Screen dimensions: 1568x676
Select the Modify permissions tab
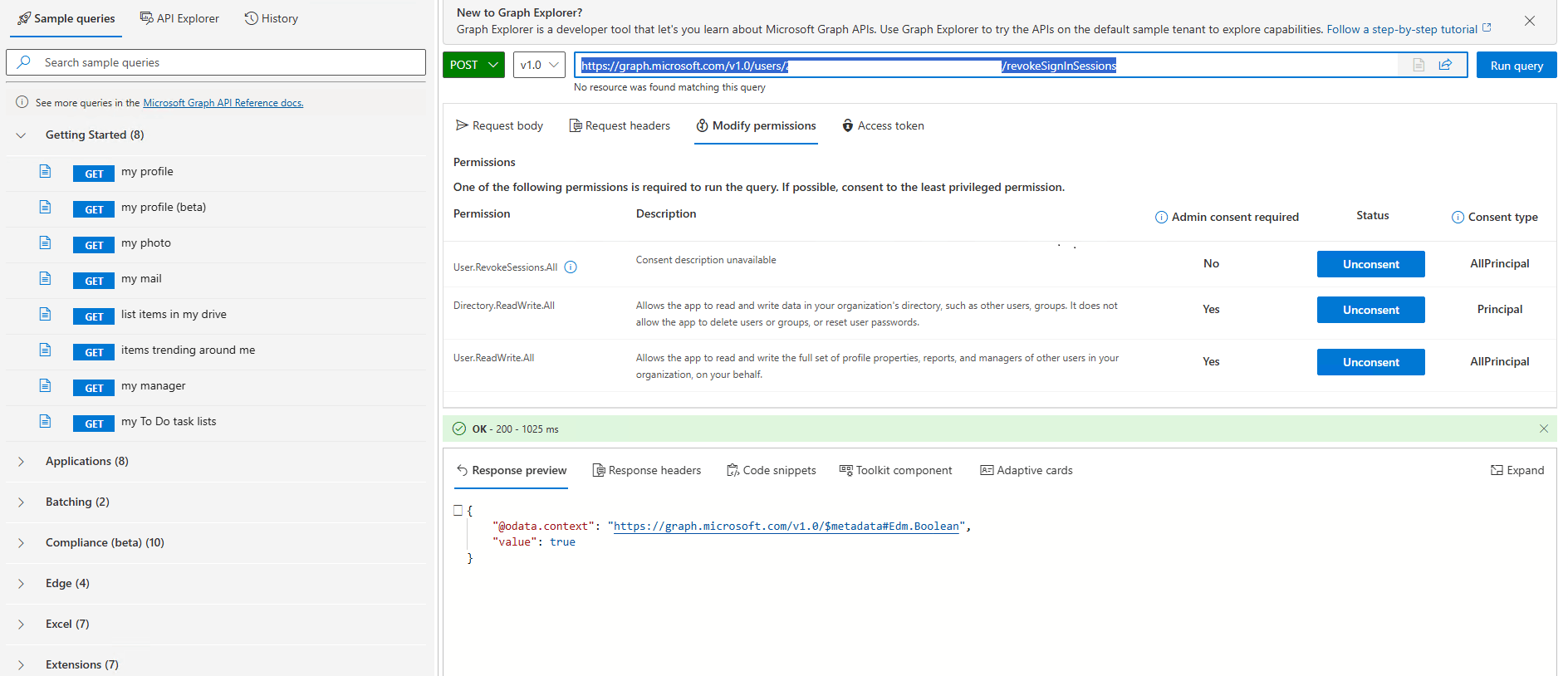pos(756,125)
